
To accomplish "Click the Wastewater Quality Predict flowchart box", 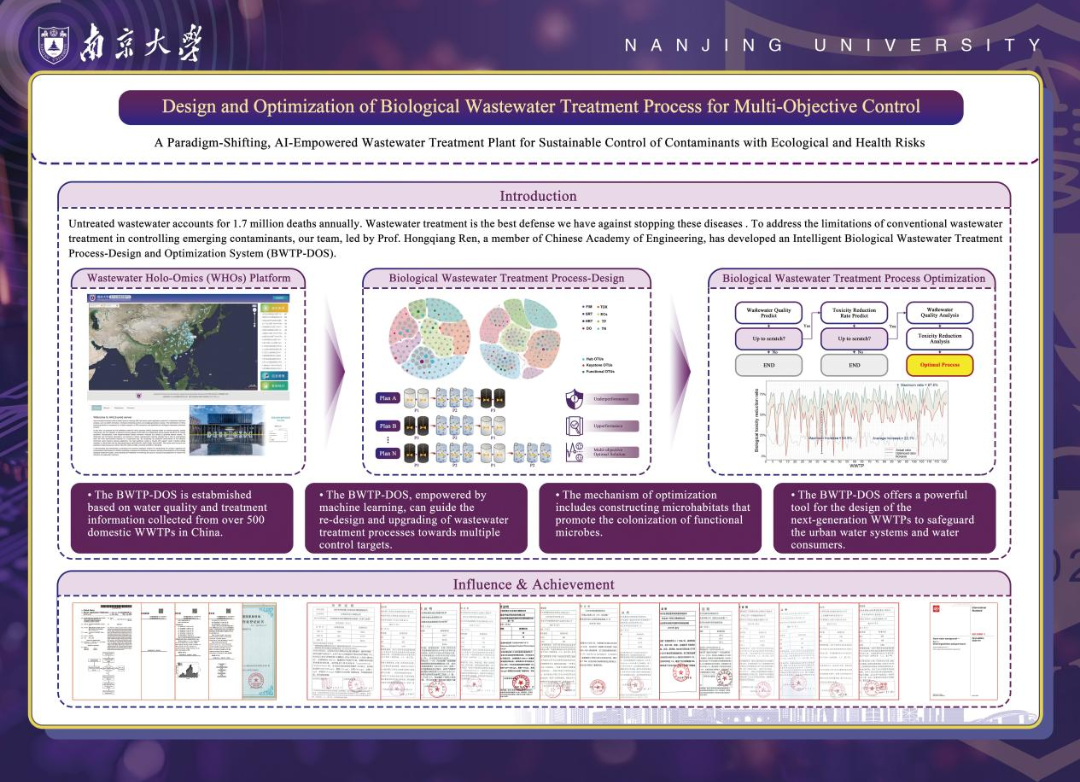I will click(x=769, y=313).
